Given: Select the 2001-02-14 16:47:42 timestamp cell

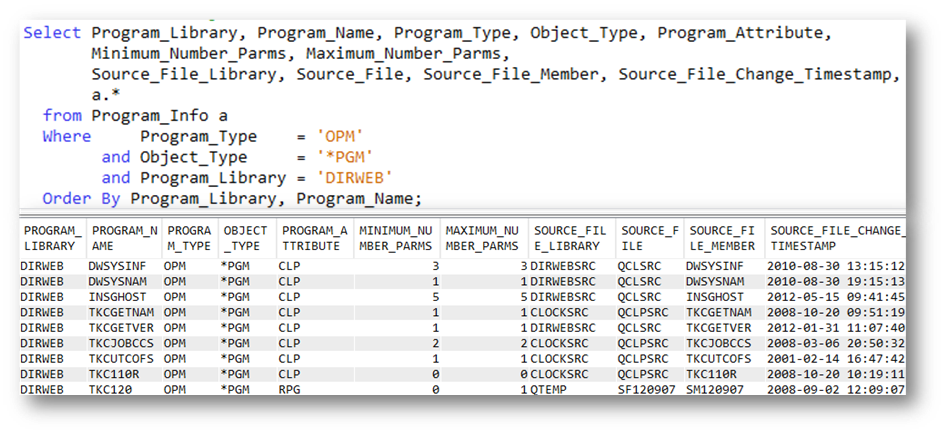Looking at the screenshot, I should click(835, 357).
